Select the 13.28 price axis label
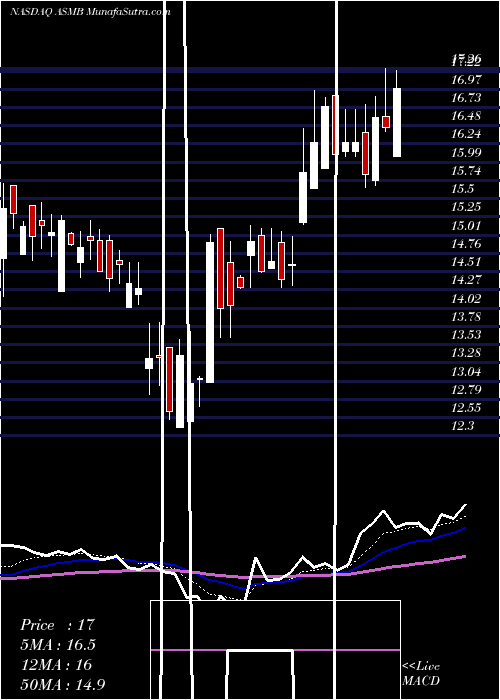 pos(467,353)
